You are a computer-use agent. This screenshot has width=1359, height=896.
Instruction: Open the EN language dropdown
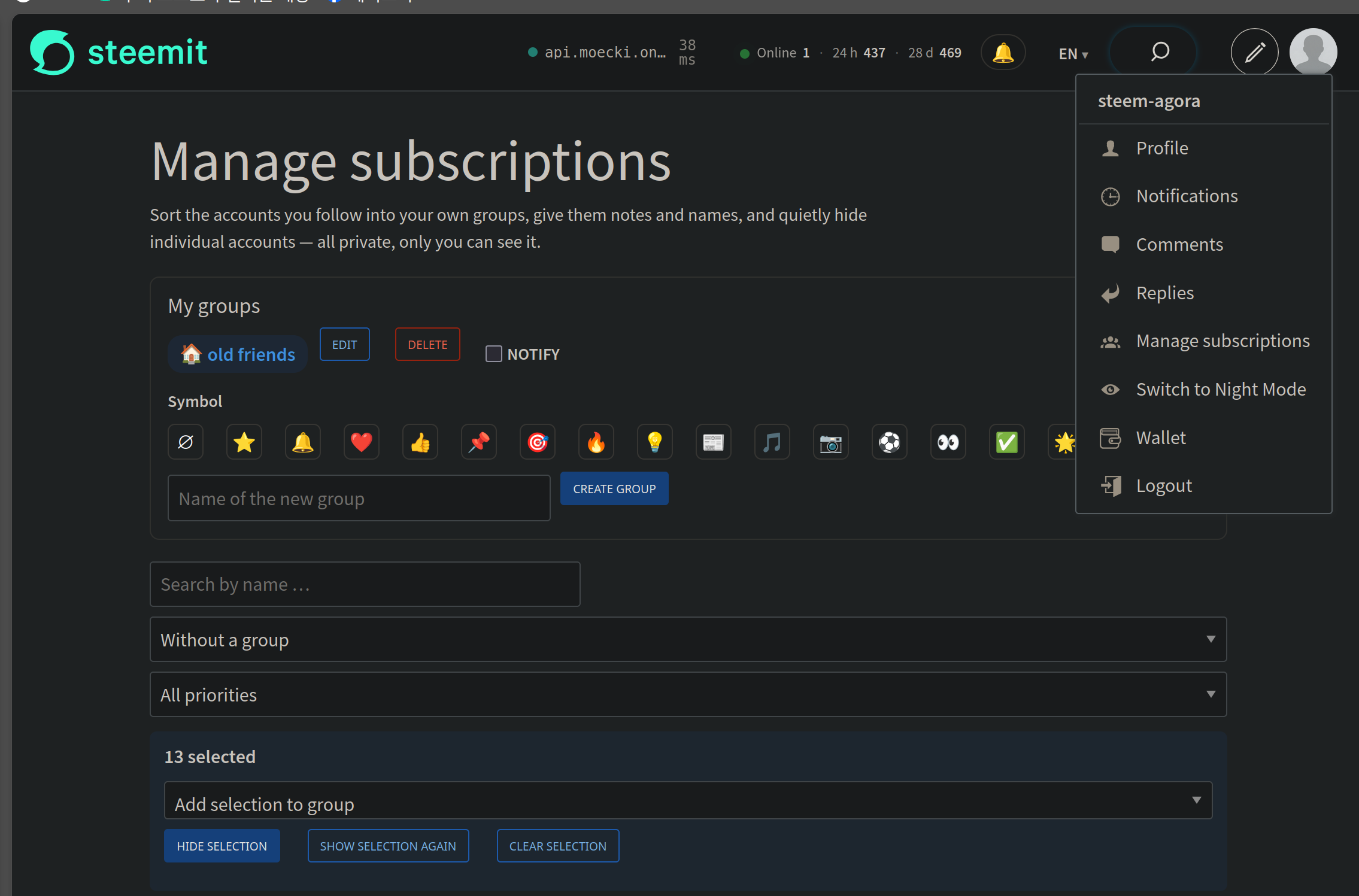[1073, 54]
